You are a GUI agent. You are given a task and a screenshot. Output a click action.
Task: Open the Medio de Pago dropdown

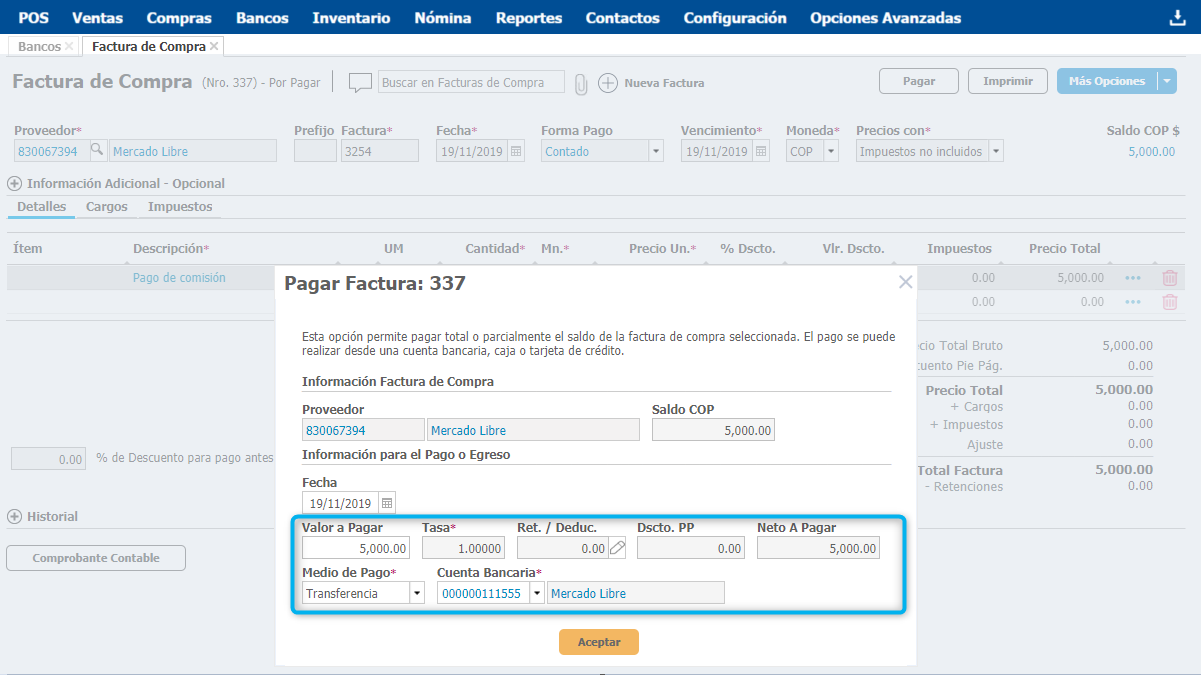(417, 593)
